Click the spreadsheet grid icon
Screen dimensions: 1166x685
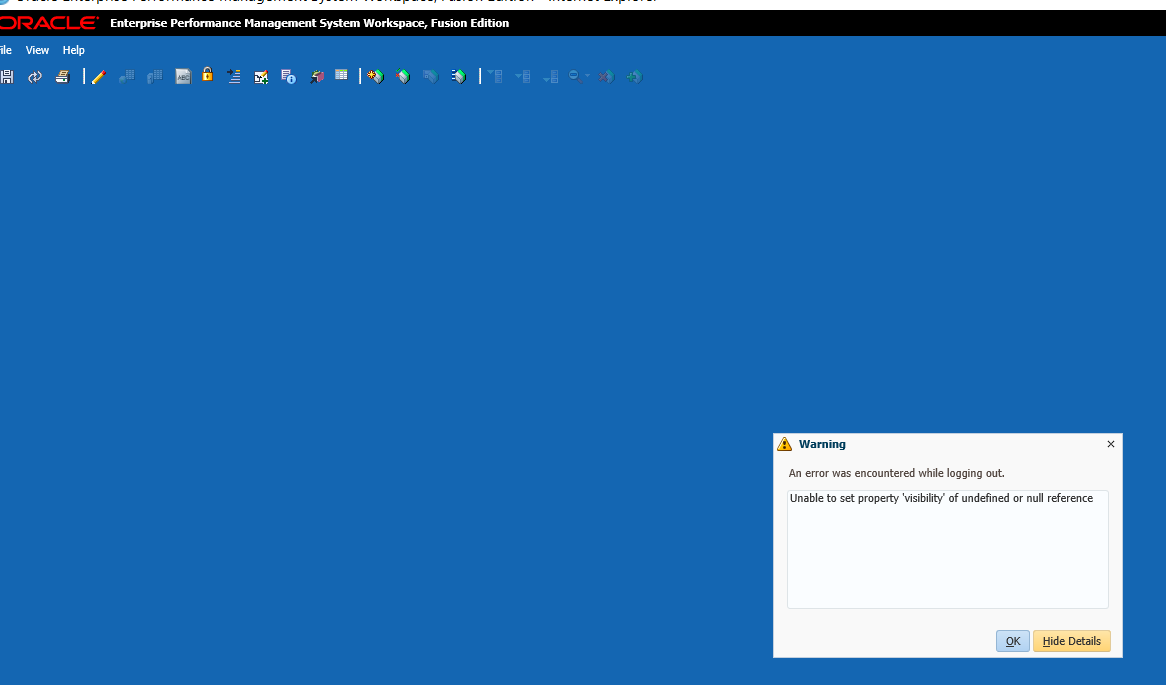(341, 75)
